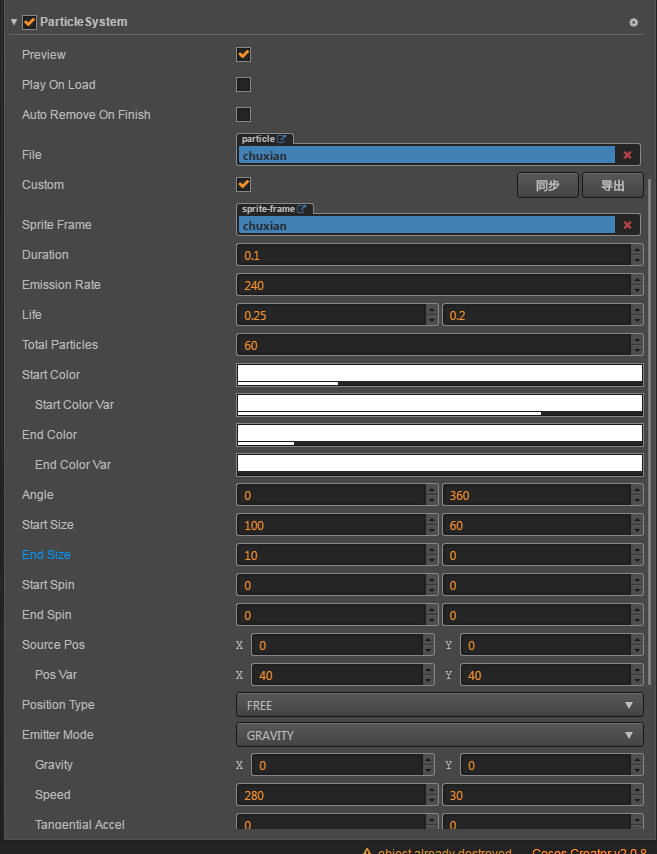Uncheck the Custom checkbox

(x=243, y=184)
